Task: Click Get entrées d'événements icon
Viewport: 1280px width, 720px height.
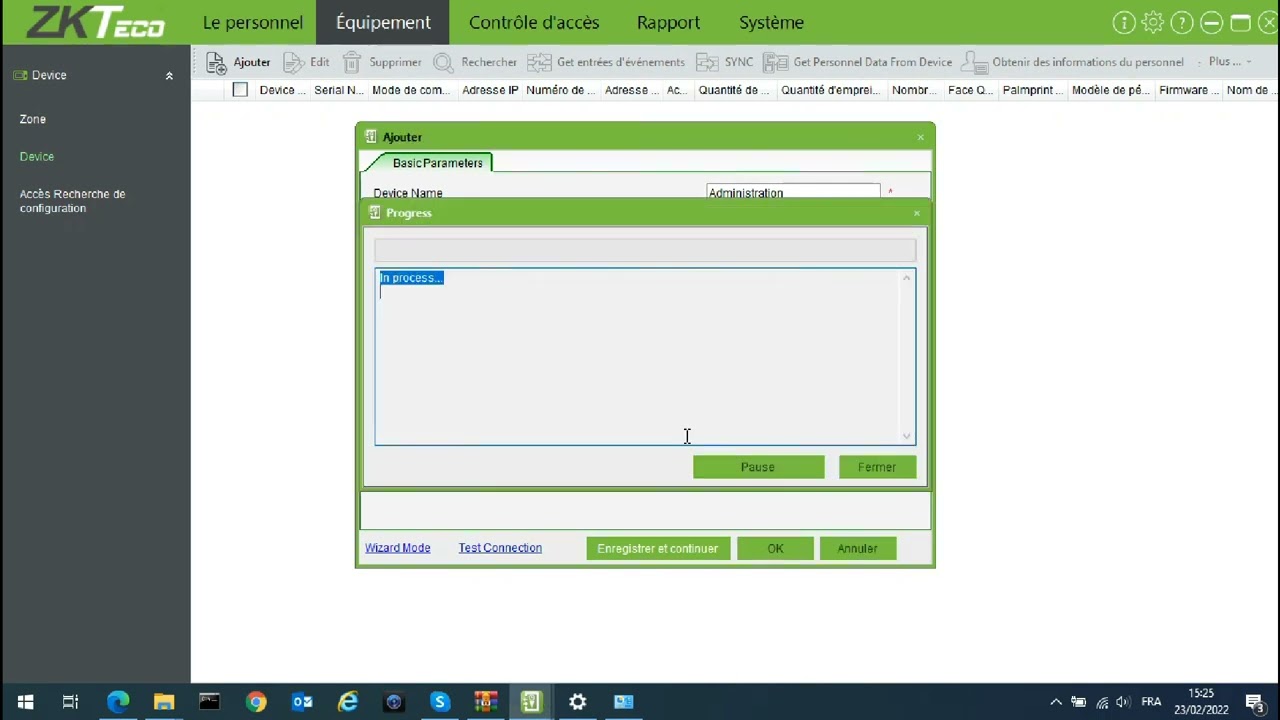Action: point(539,62)
